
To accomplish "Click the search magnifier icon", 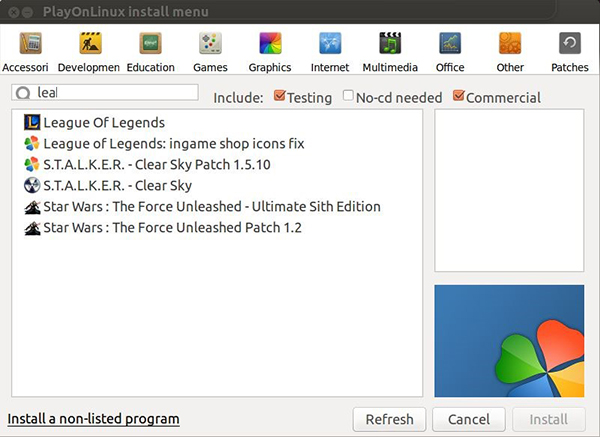I will 23,93.
